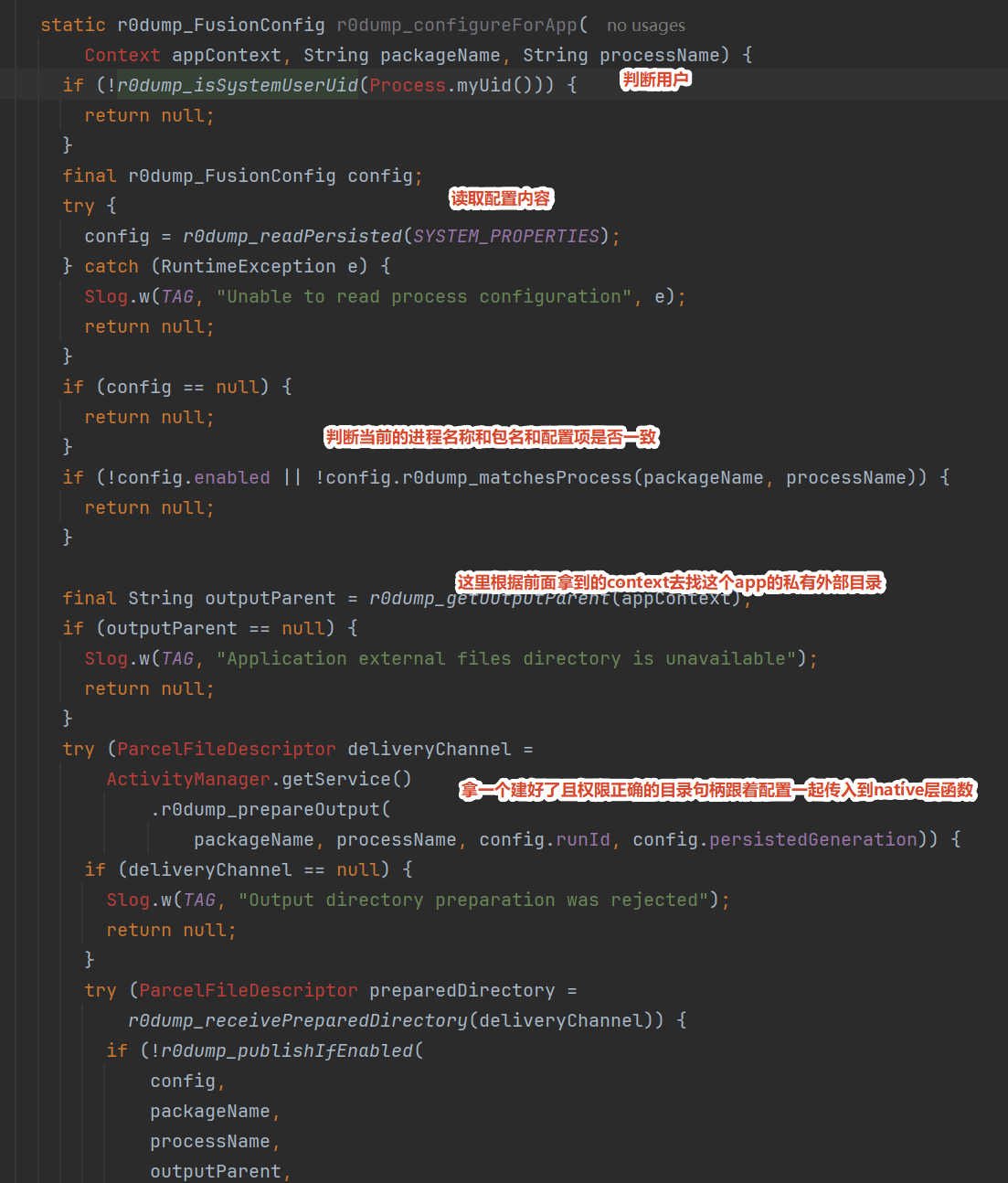This screenshot has height=1183, width=1008.
Task: Click the r0dump_matchesProcess method call
Action: (517, 477)
